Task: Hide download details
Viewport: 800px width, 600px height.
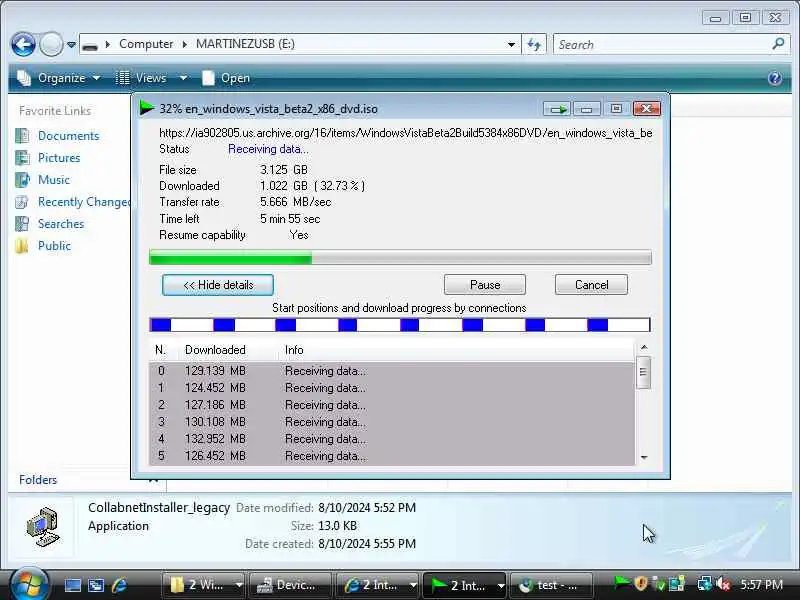Action: (218, 285)
